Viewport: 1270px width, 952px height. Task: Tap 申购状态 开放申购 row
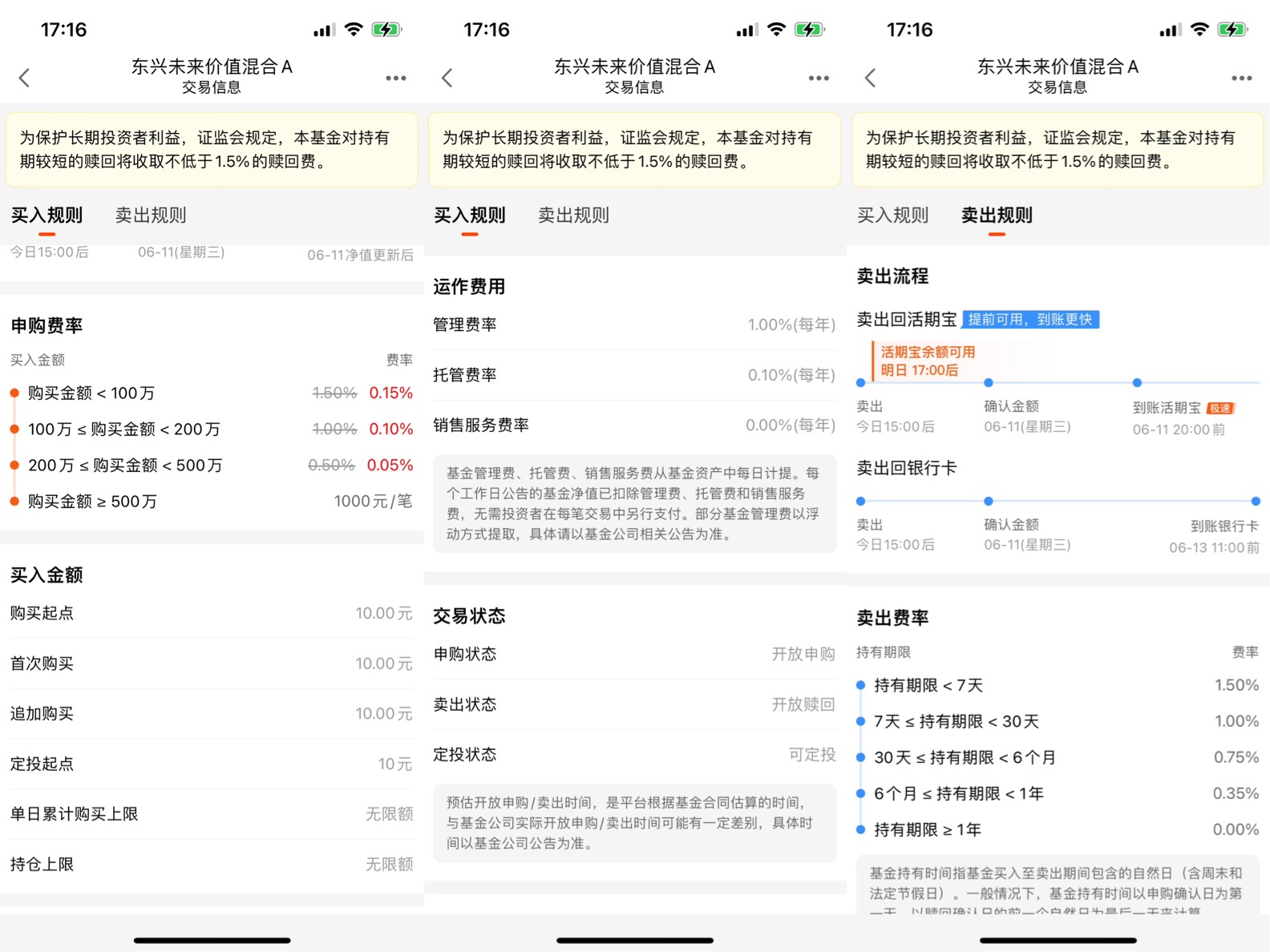tap(634, 654)
